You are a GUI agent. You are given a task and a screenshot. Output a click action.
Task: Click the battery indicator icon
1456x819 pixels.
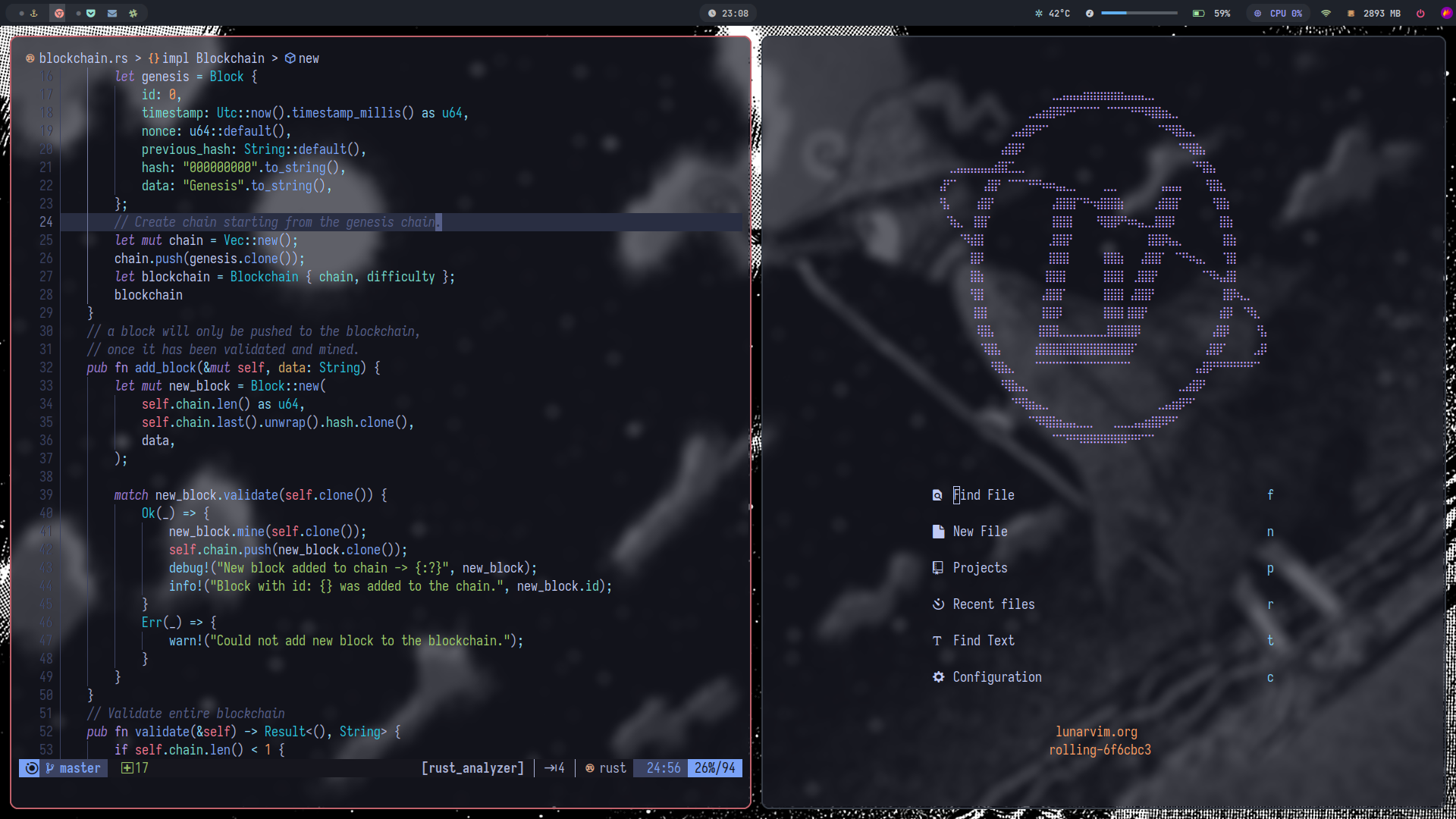[x=1199, y=13]
